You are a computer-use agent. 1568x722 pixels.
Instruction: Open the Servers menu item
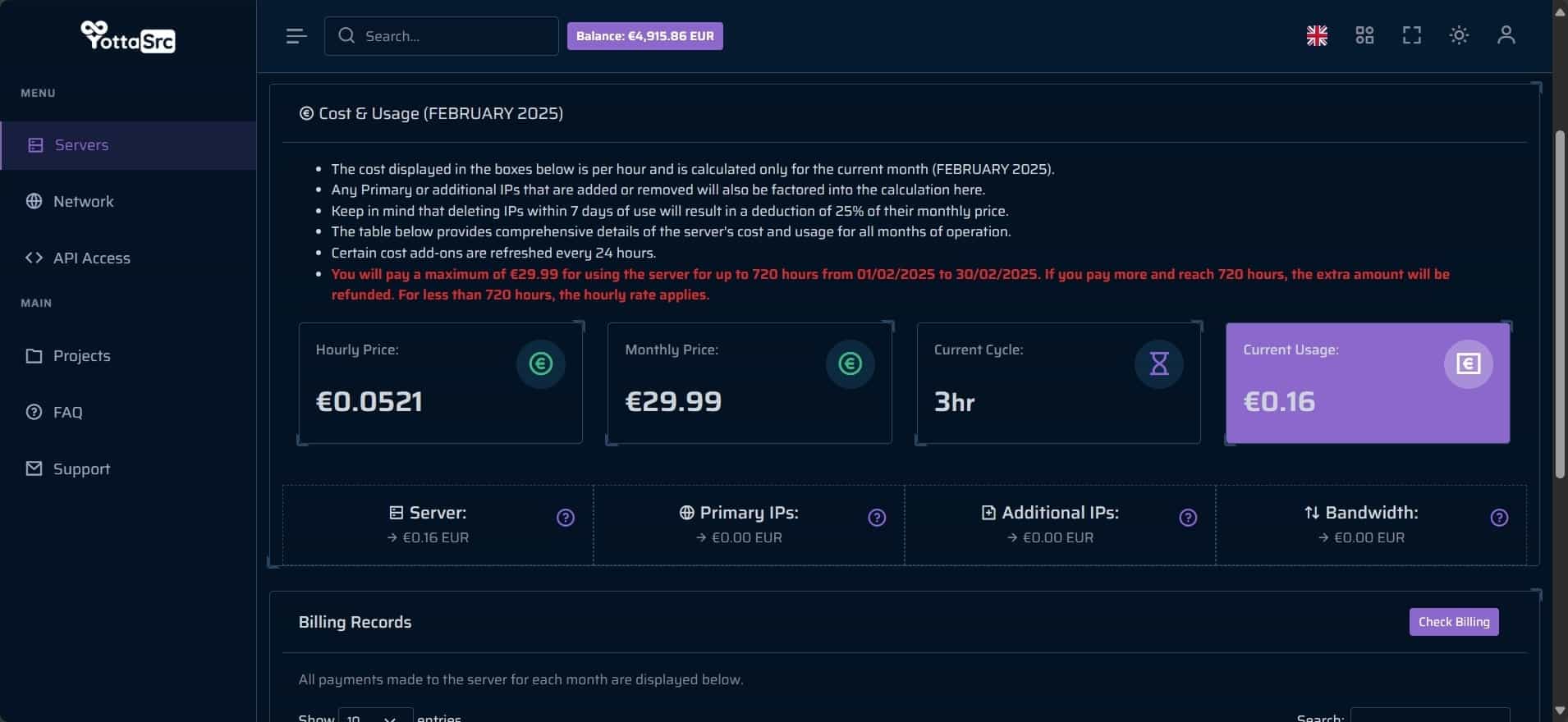pyautogui.click(x=129, y=145)
